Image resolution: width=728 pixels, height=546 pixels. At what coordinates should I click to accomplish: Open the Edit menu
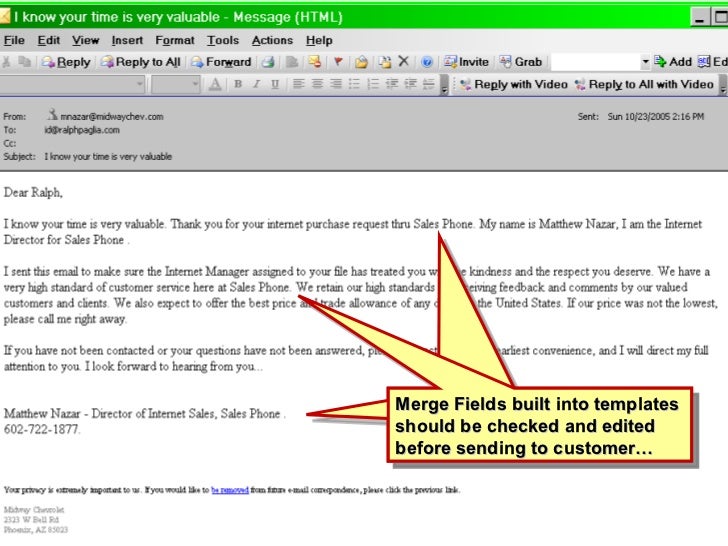click(49, 40)
